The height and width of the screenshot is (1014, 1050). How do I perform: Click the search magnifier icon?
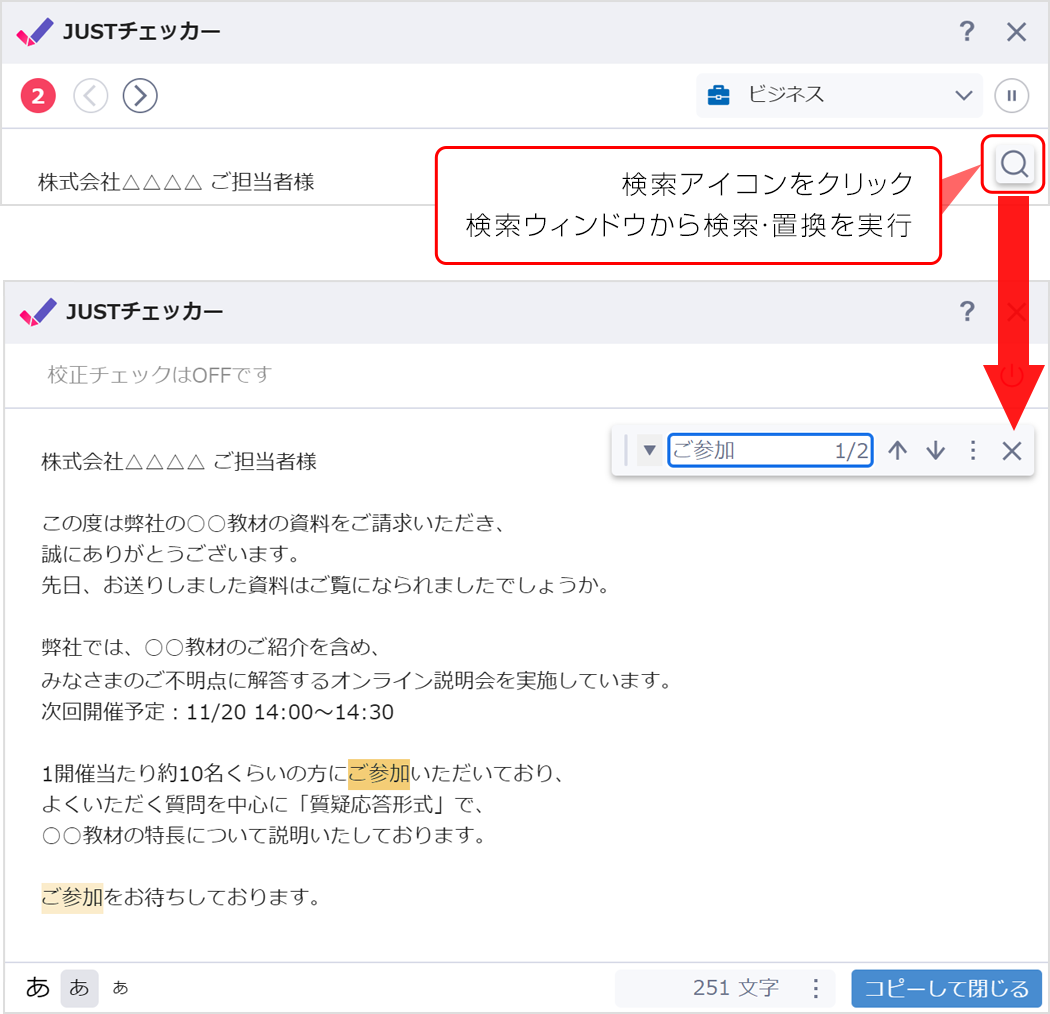tap(1013, 165)
